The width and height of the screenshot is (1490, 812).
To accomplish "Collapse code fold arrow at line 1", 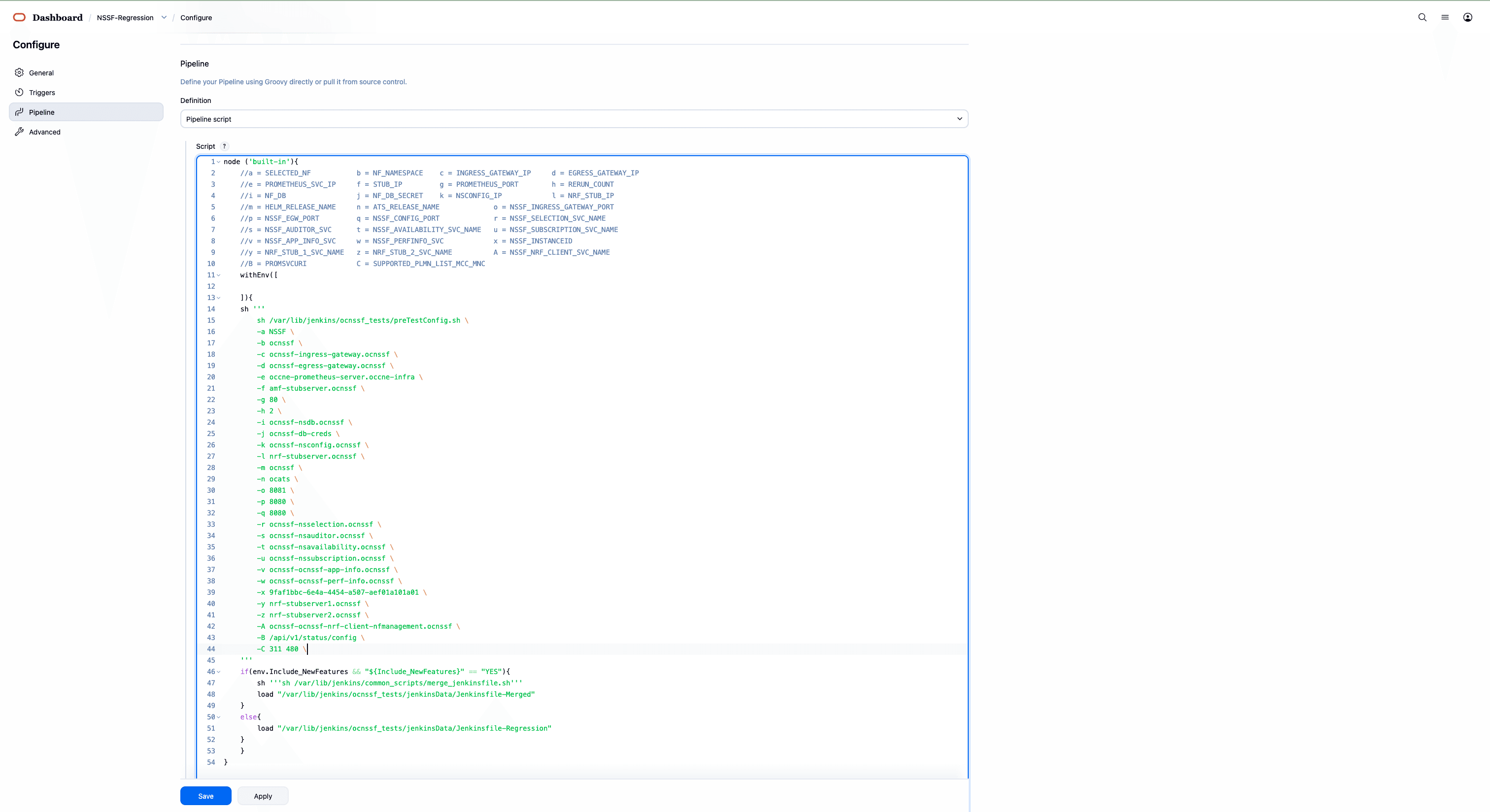I will click(219, 162).
